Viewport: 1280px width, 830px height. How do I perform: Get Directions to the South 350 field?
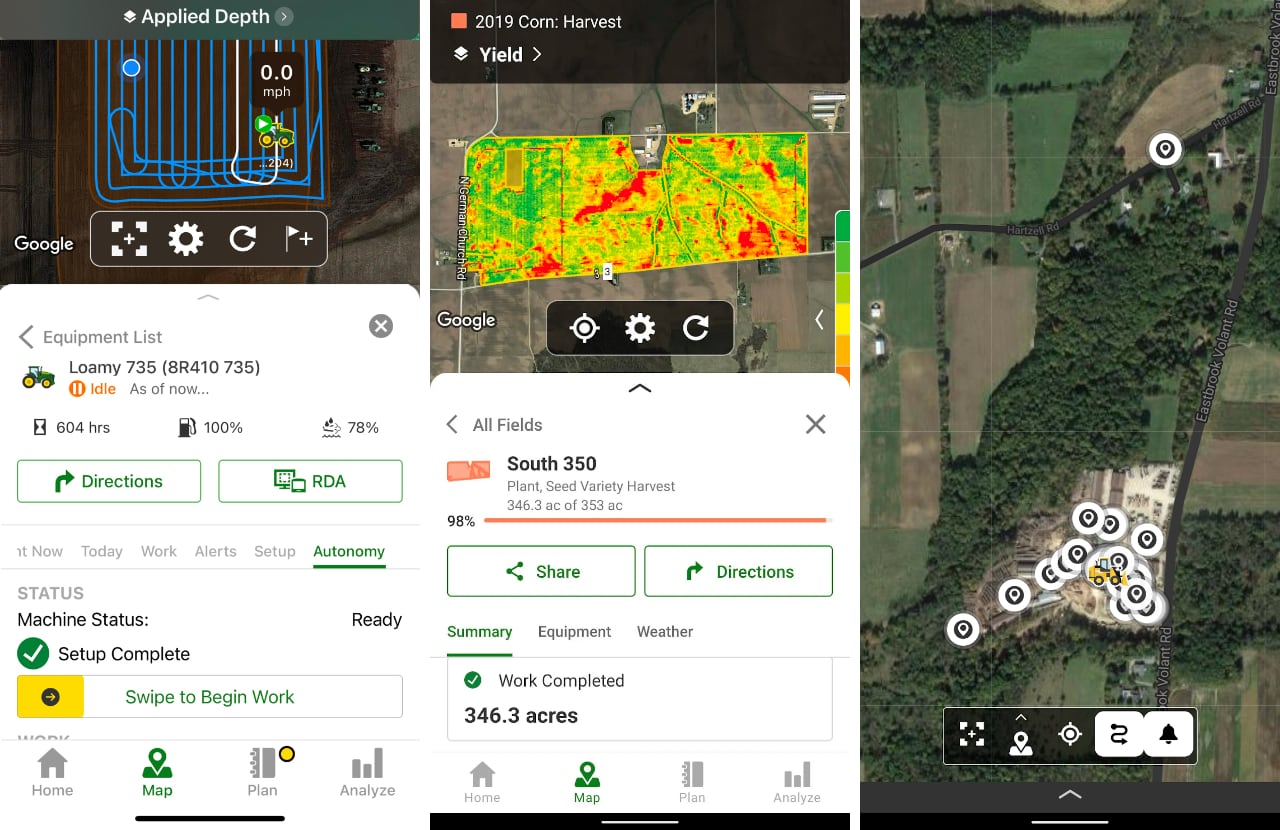click(738, 571)
